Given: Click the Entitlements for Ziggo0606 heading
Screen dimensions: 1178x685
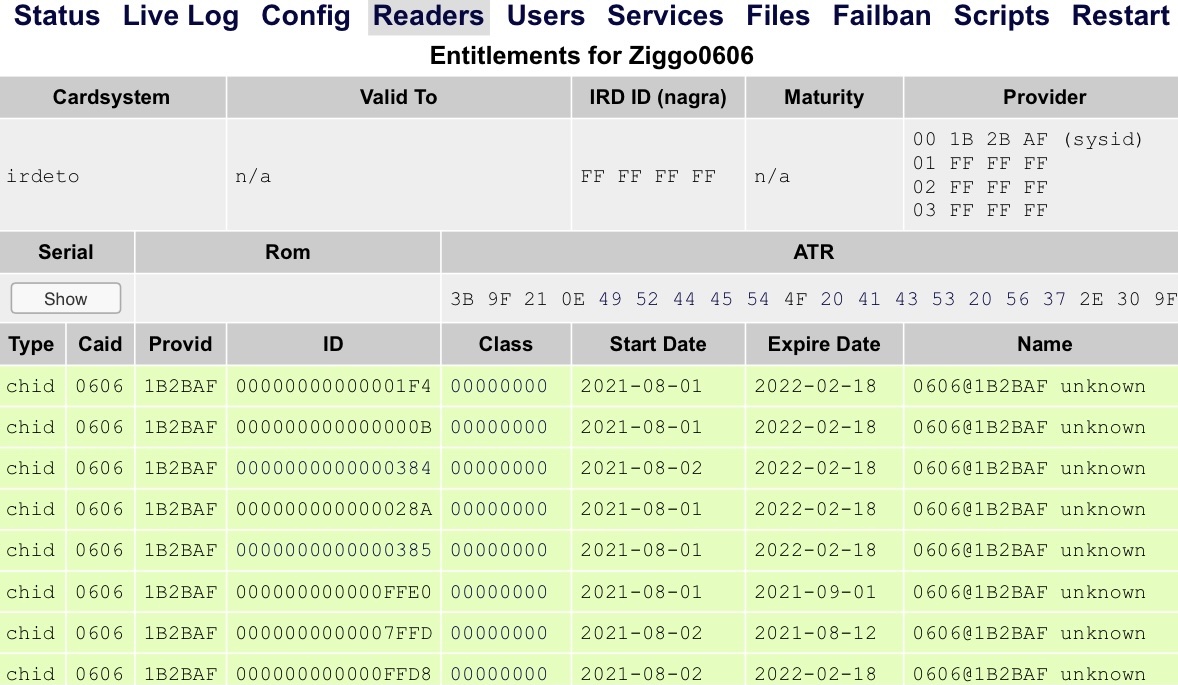Looking at the screenshot, I should pos(591,56).
